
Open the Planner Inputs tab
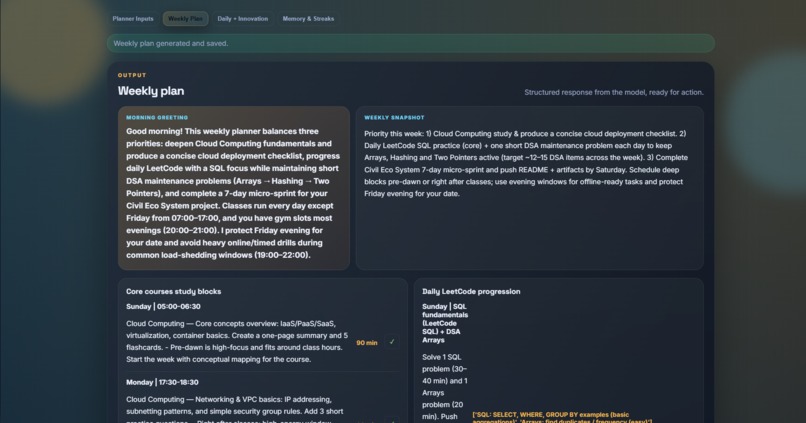133,19
